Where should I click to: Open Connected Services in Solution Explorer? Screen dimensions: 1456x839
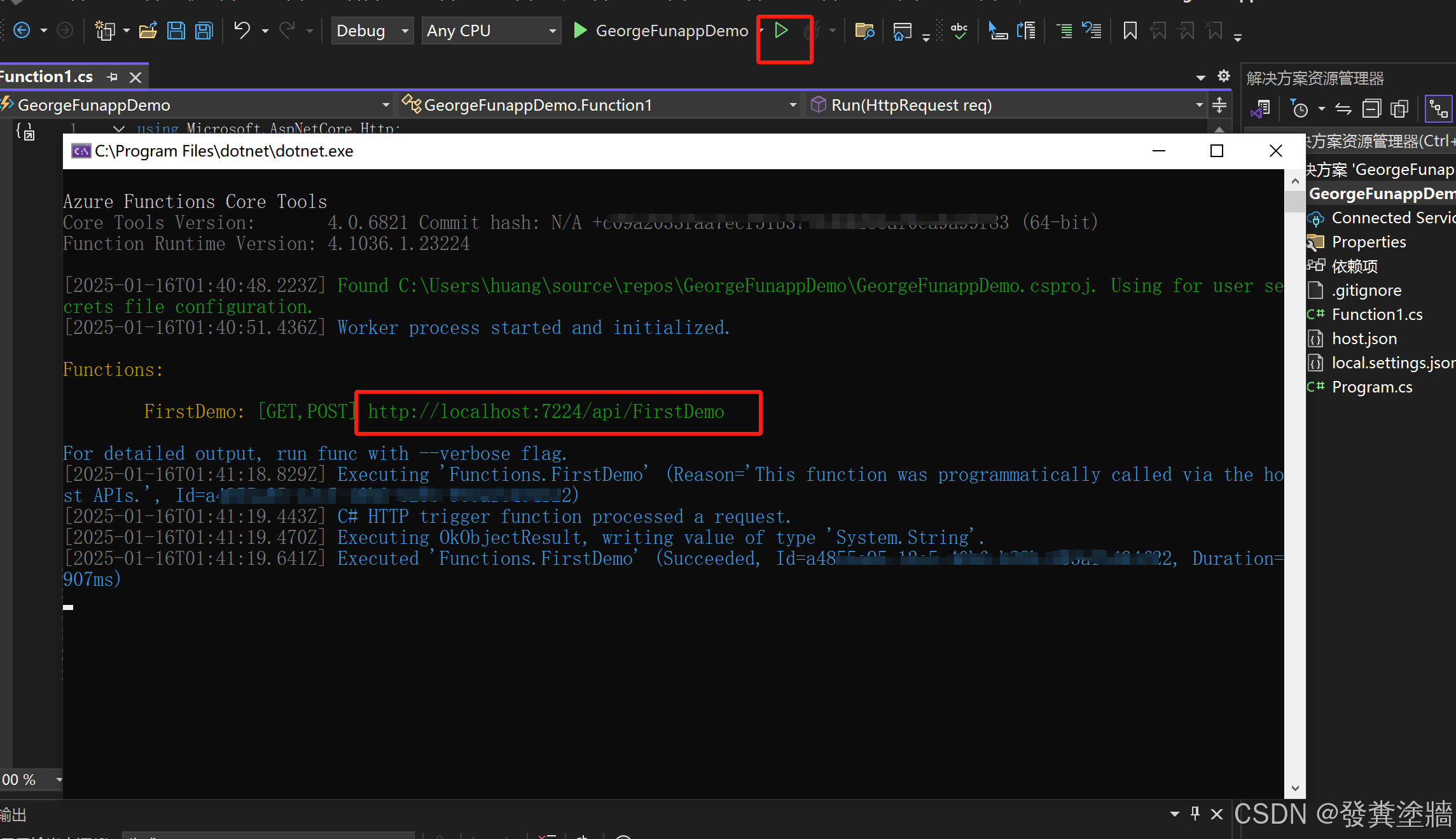(1382, 218)
